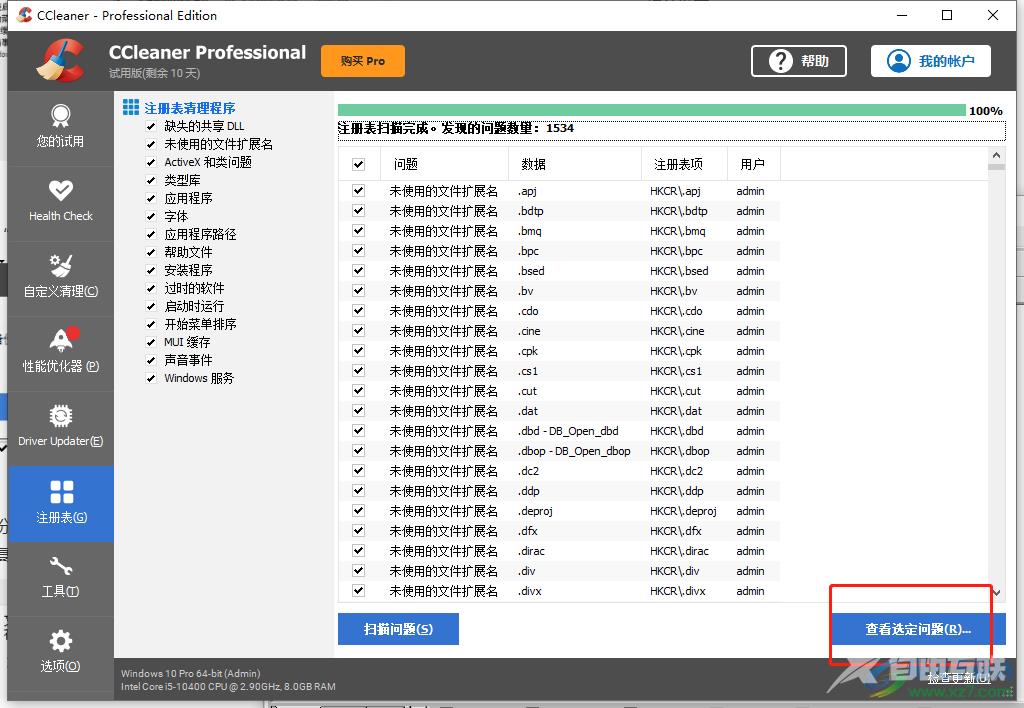This screenshot has height=708, width=1024.
Task: Click the 购买 Pro button
Action: 362,60
